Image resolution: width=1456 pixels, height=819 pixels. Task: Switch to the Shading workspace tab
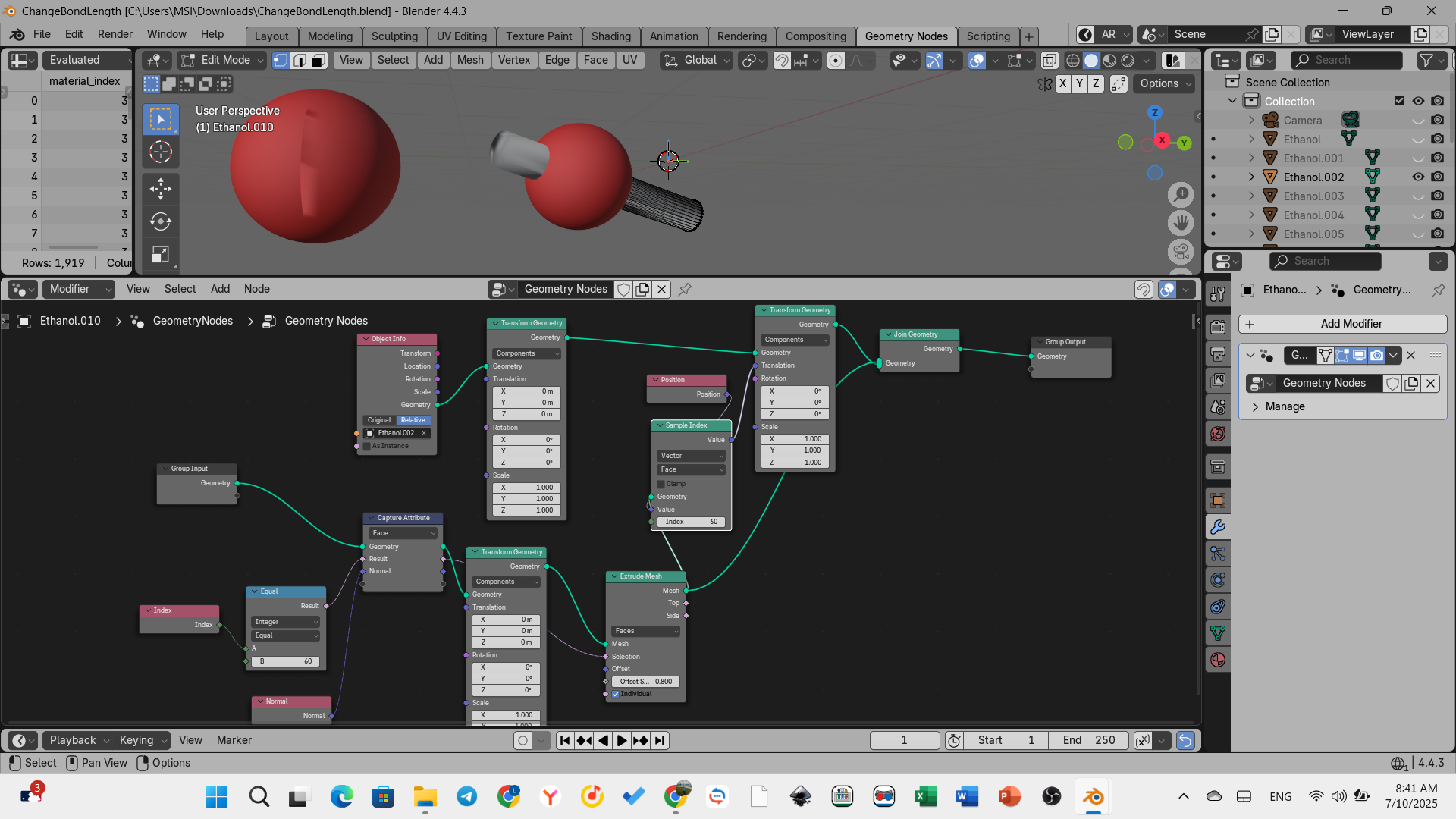point(611,36)
